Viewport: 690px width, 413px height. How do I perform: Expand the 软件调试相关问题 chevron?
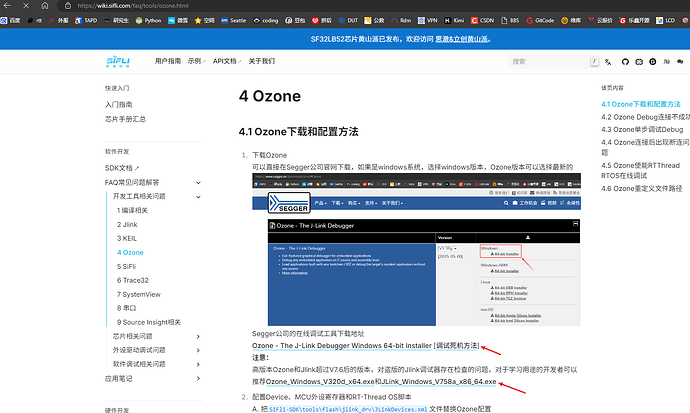[x=198, y=364]
